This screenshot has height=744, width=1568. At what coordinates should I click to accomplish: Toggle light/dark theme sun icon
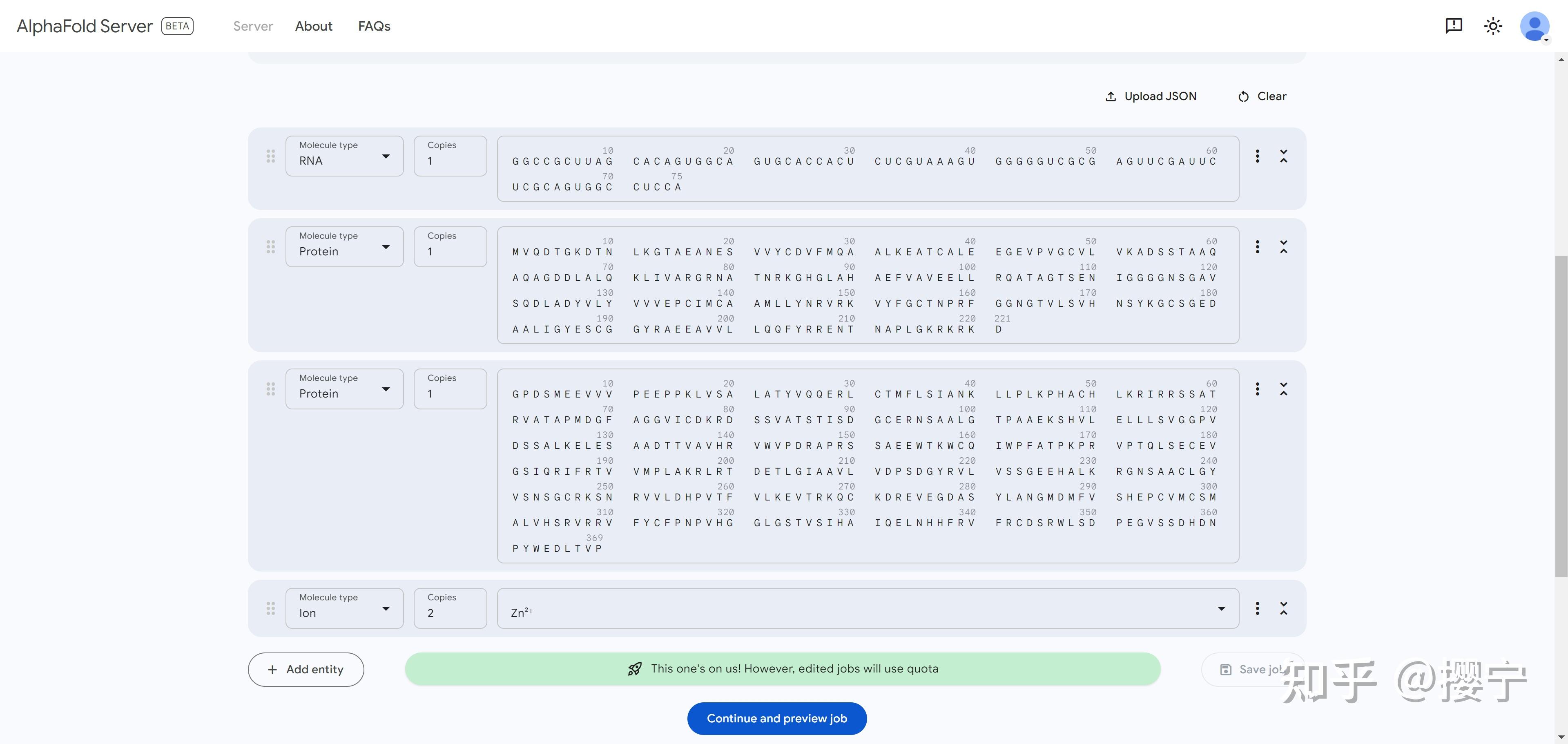1492,26
